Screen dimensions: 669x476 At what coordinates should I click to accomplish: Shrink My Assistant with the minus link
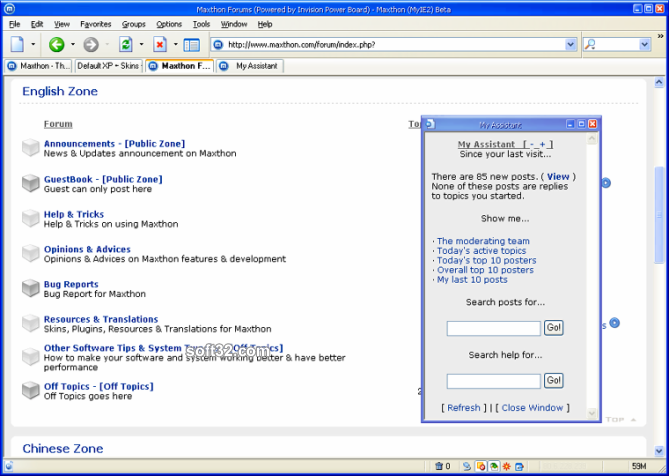click(532, 145)
